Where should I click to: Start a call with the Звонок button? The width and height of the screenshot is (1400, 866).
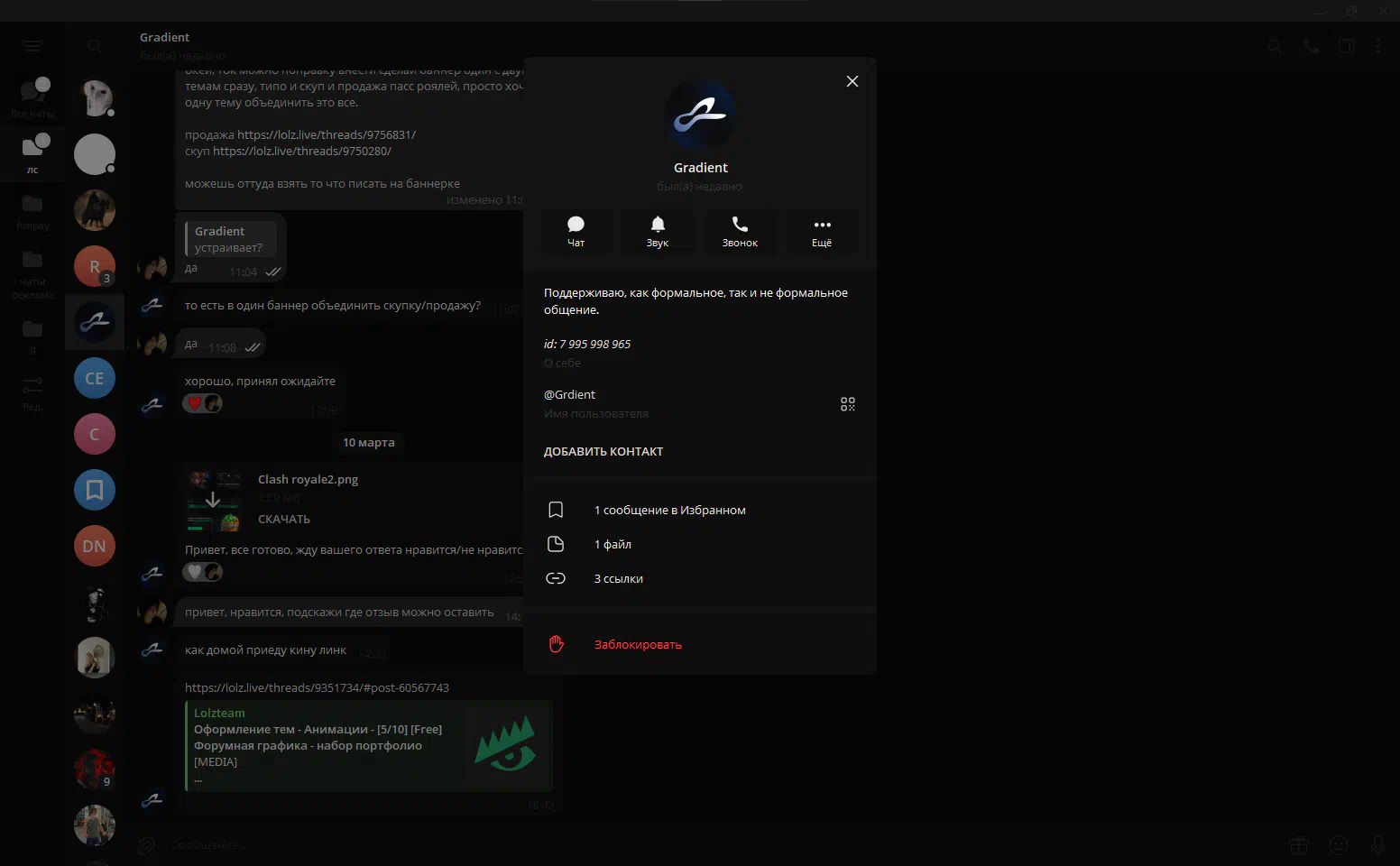[740, 231]
